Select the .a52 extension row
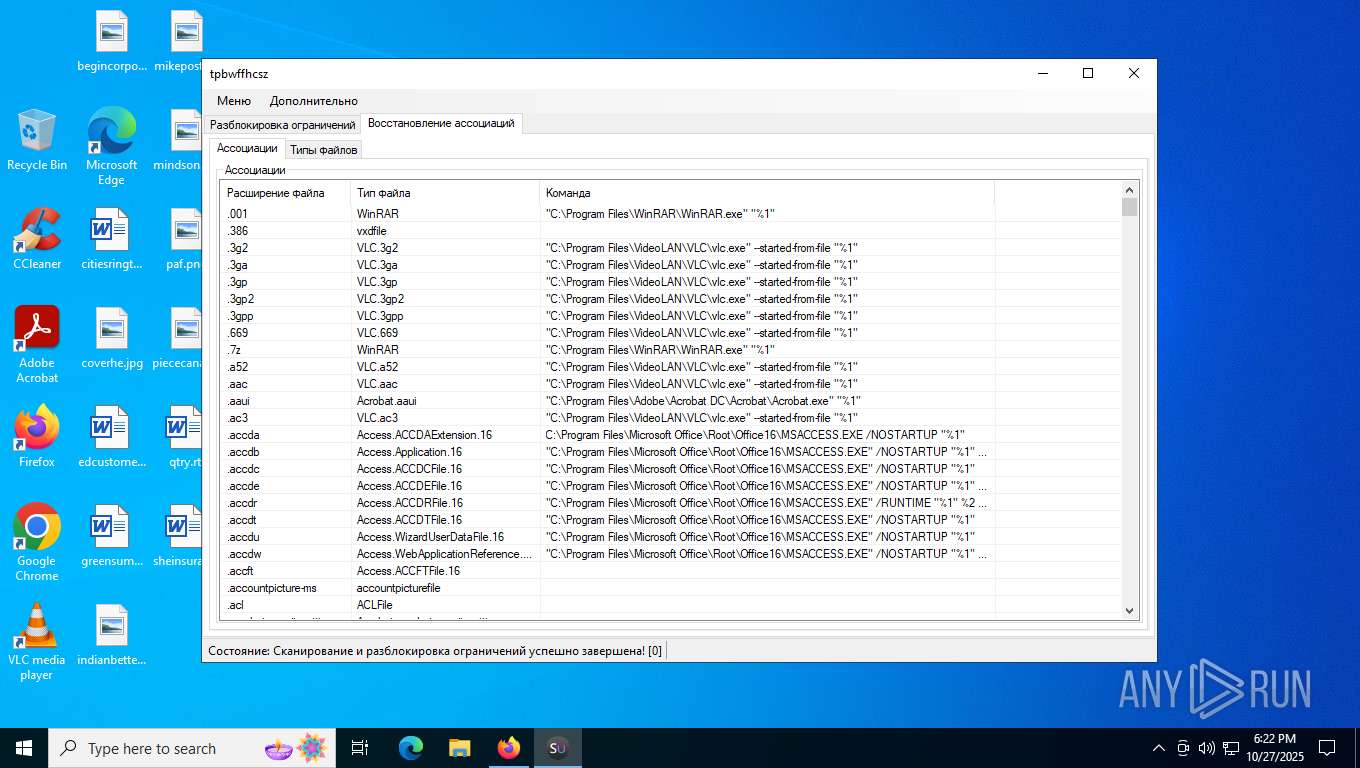The height and width of the screenshot is (768, 1360). (x=670, y=366)
